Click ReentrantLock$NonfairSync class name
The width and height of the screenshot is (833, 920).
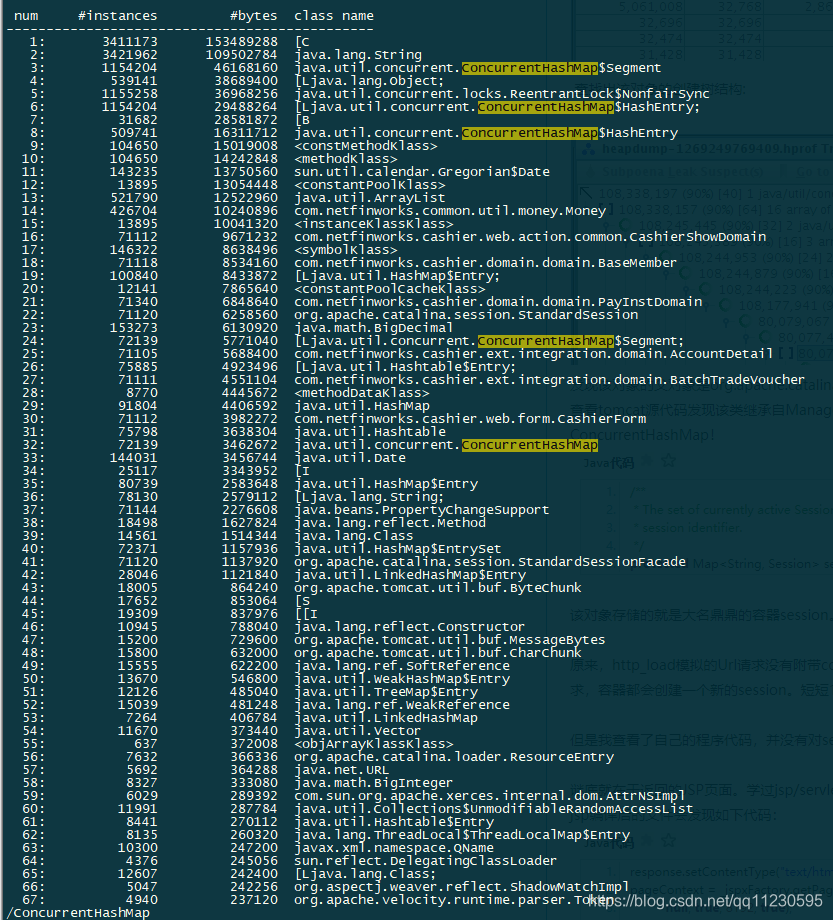coord(502,94)
